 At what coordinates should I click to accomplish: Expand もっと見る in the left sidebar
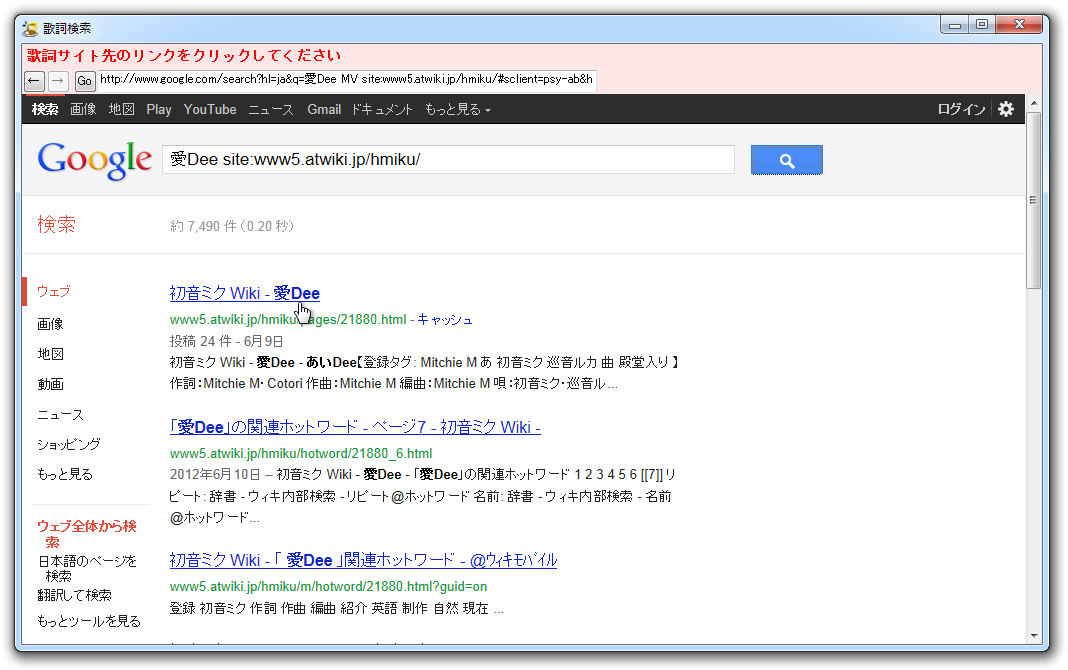65,475
